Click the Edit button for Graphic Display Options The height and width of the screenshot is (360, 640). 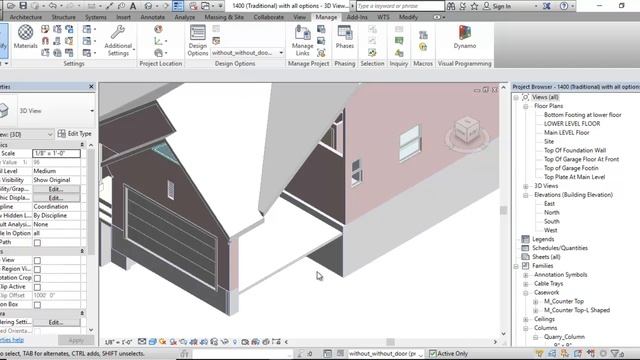(x=56, y=198)
